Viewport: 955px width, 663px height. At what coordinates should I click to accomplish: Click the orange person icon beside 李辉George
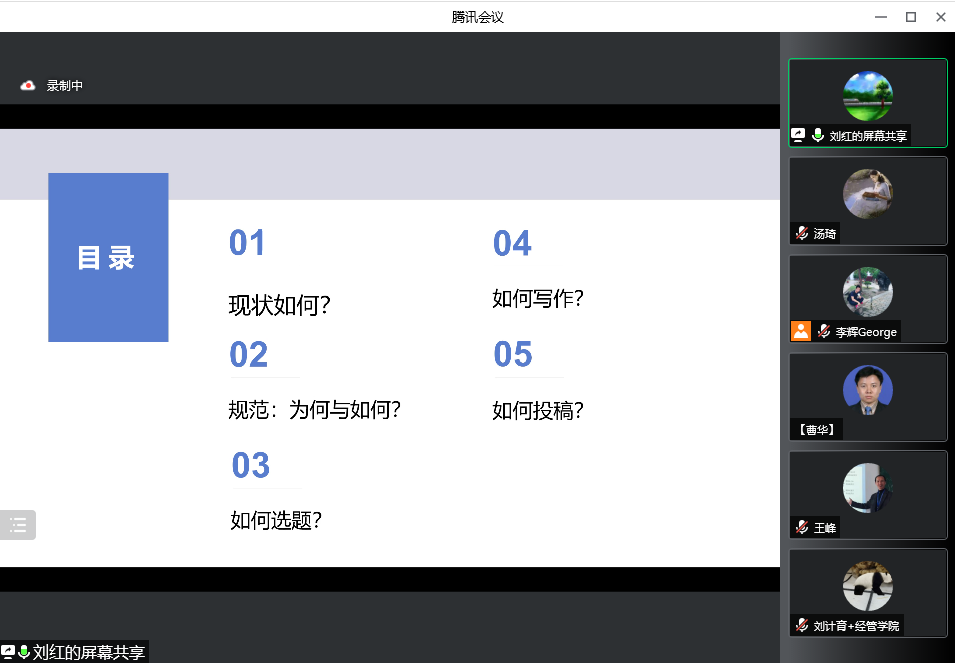(x=801, y=331)
